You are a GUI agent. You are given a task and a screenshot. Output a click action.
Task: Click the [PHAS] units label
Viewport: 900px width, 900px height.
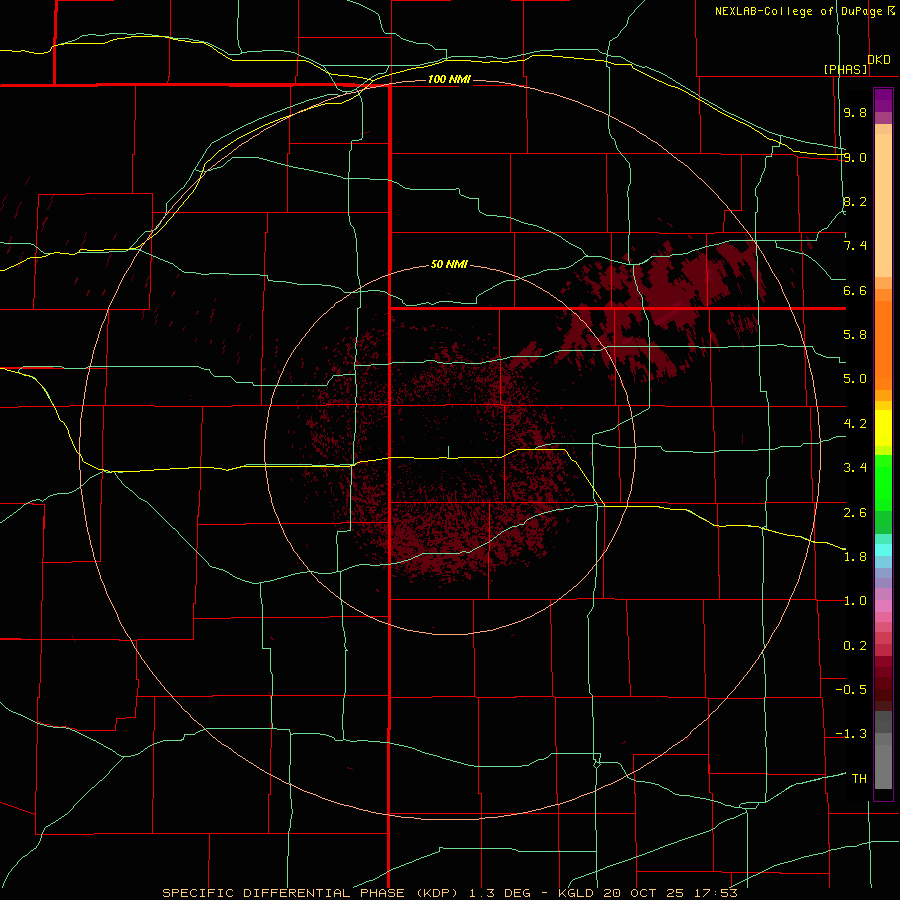pos(845,69)
